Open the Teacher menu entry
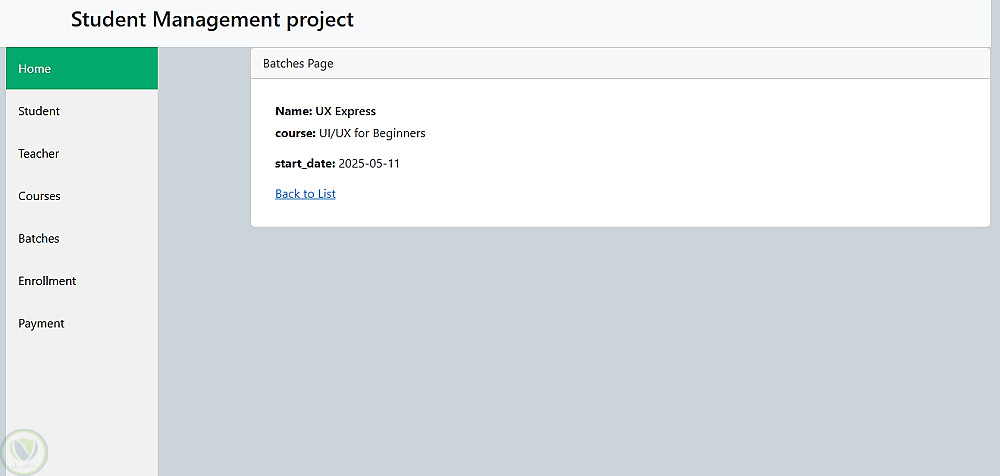Image resolution: width=1000 pixels, height=476 pixels. (x=39, y=154)
